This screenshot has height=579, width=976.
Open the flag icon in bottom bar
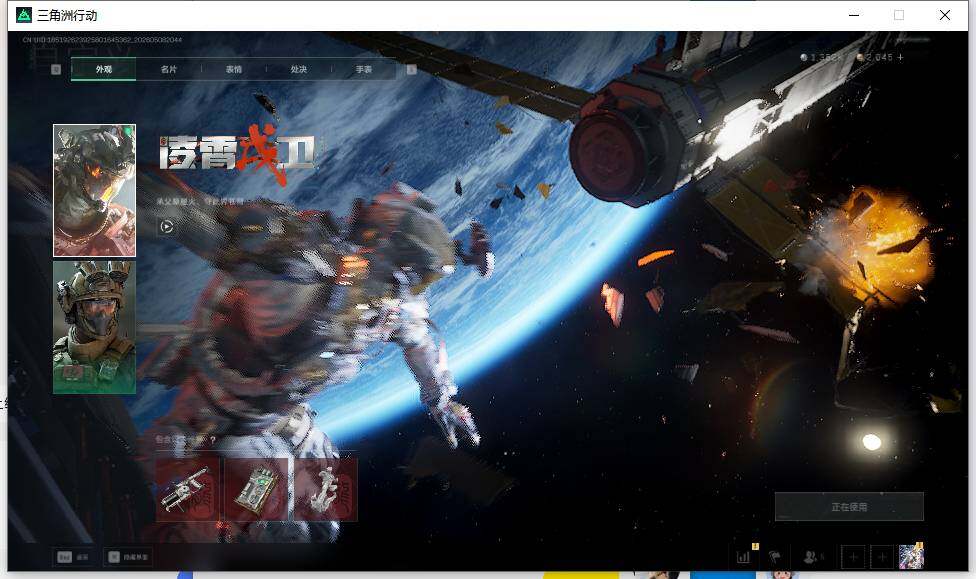[x=775, y=557]
